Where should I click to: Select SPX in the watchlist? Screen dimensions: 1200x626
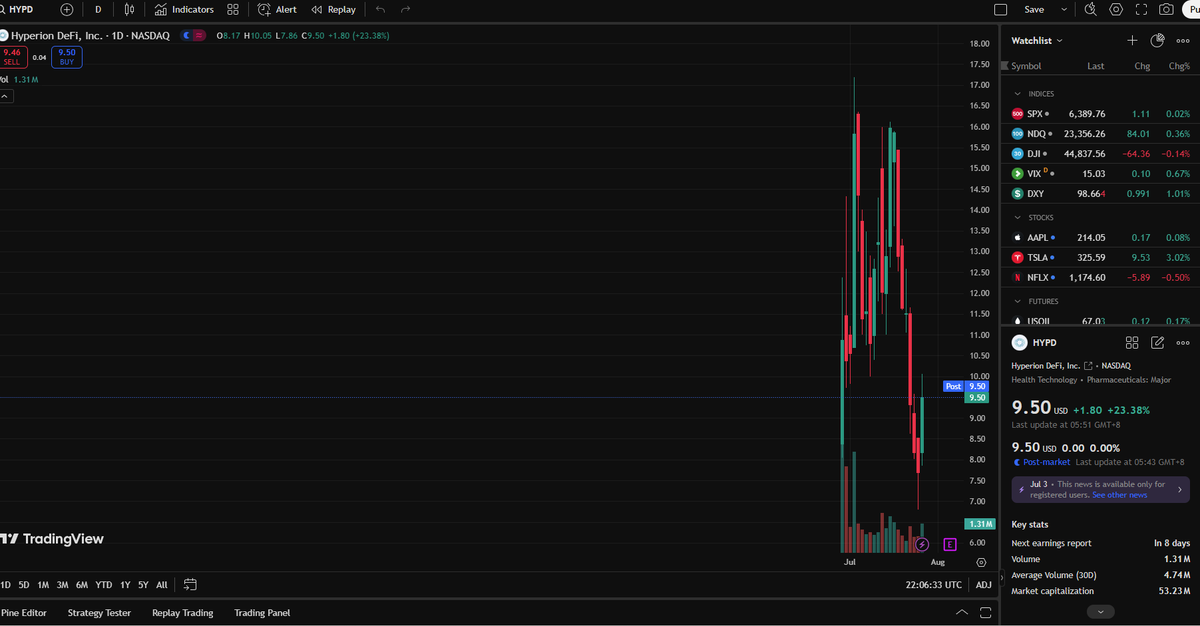click(x=1100, y=114)
